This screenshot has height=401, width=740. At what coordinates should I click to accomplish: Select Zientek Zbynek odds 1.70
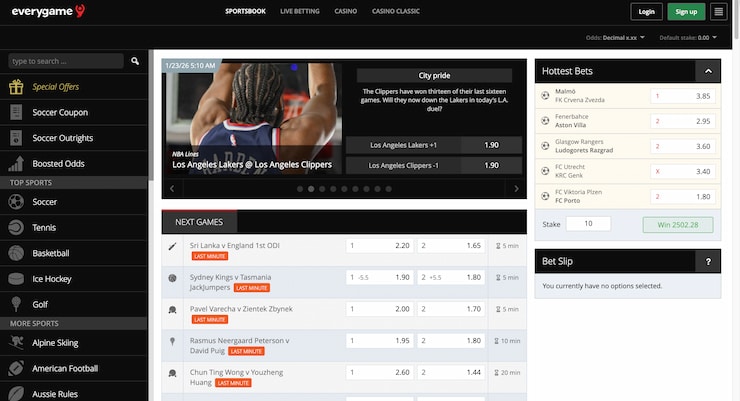tap(451, 309)
